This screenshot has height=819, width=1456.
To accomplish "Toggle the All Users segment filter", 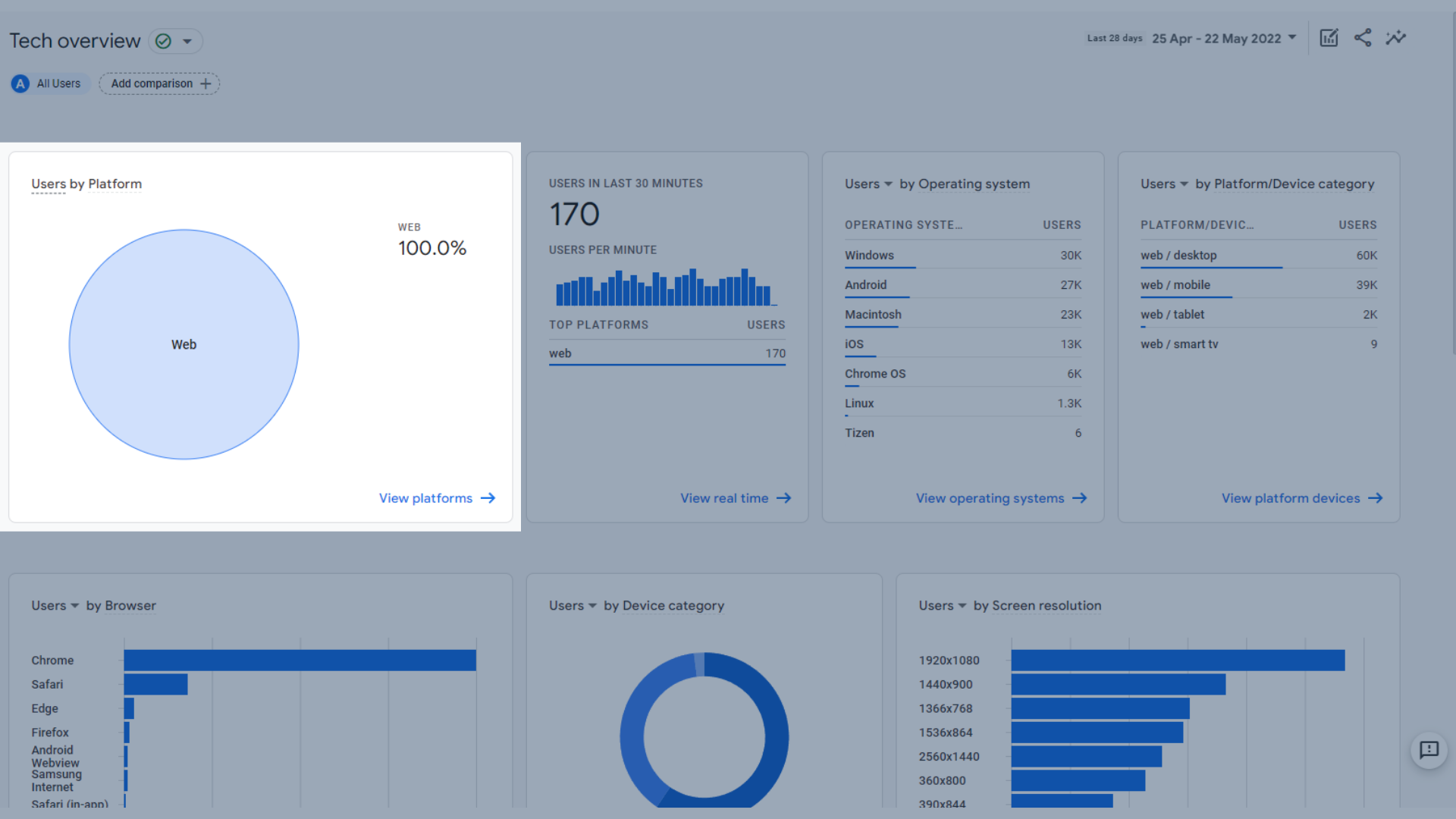I will point(47,83).
